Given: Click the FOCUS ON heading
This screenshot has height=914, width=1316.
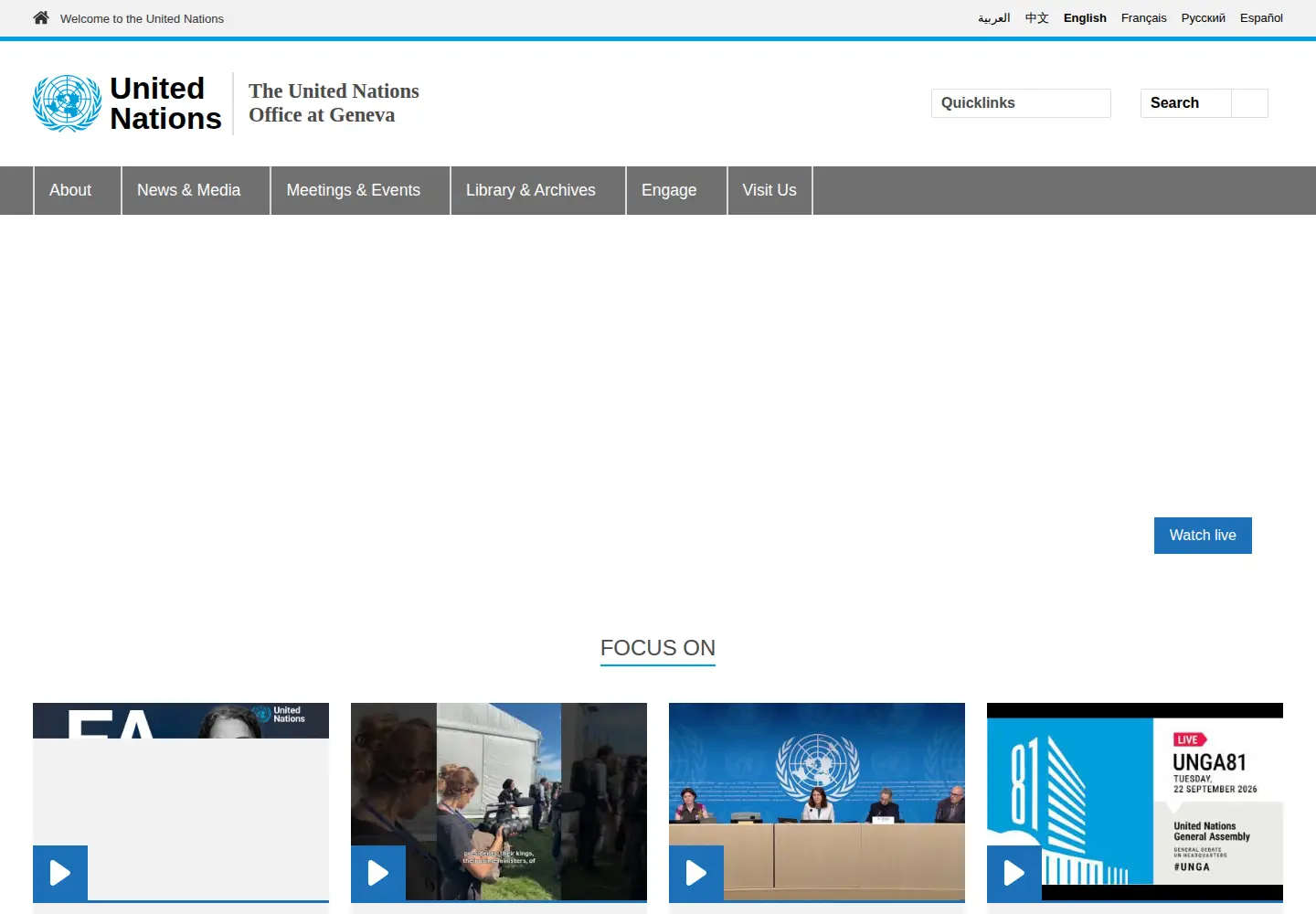Looking at the screenshot, I should coord(658,648).
